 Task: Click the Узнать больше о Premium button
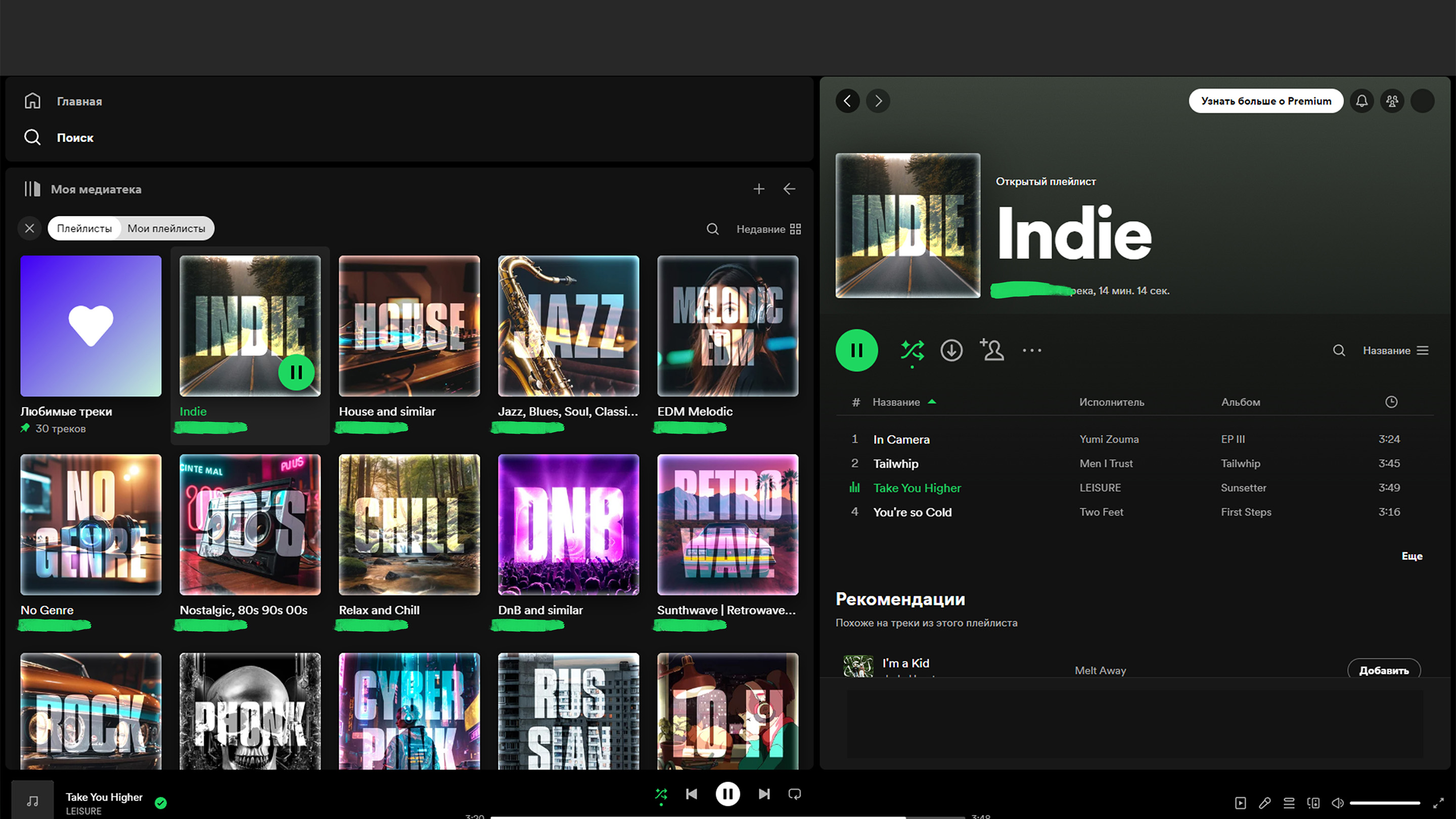click(1265, 101)
